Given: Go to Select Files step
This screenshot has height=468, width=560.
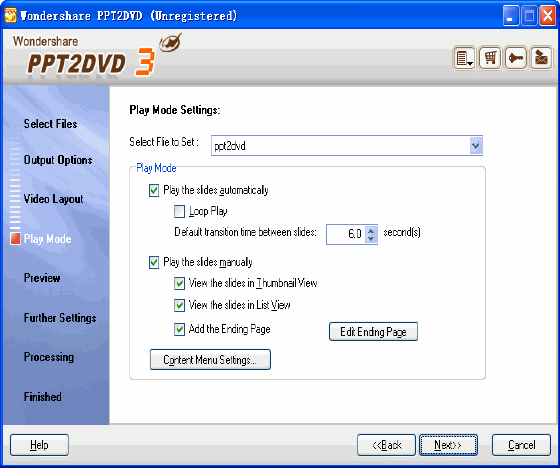Looking at the screenshot, I should (x=50, y=124).
